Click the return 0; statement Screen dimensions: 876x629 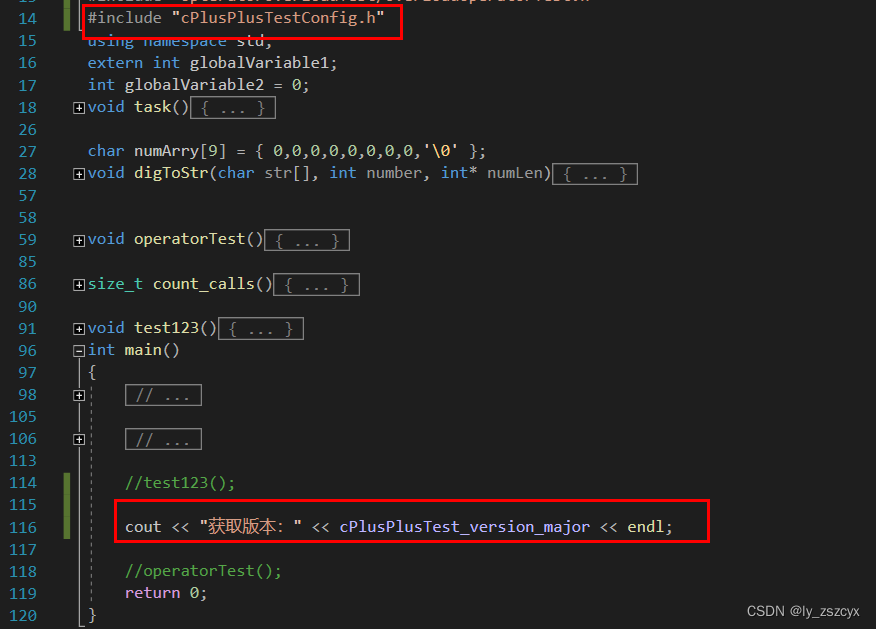coord(162,593)
